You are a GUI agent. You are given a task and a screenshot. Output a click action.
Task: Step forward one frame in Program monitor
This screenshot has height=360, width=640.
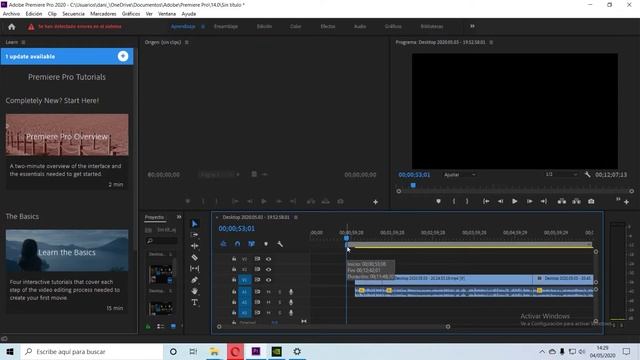coord(529,201)
